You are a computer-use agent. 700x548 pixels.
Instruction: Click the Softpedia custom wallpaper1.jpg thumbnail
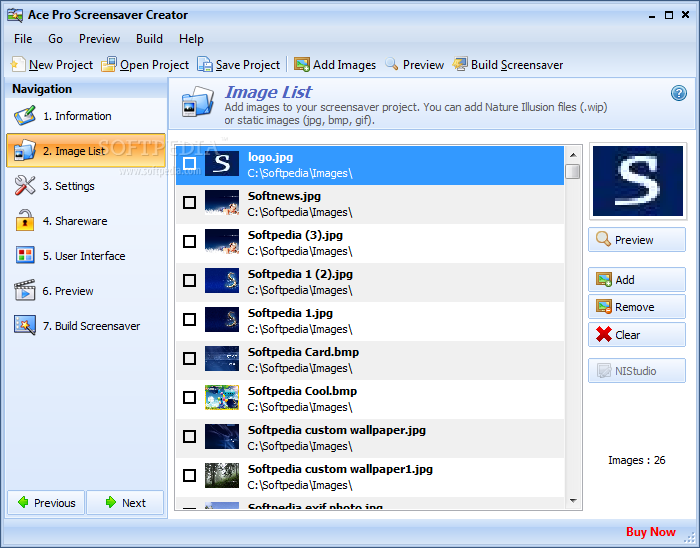(x=222, y=475)
